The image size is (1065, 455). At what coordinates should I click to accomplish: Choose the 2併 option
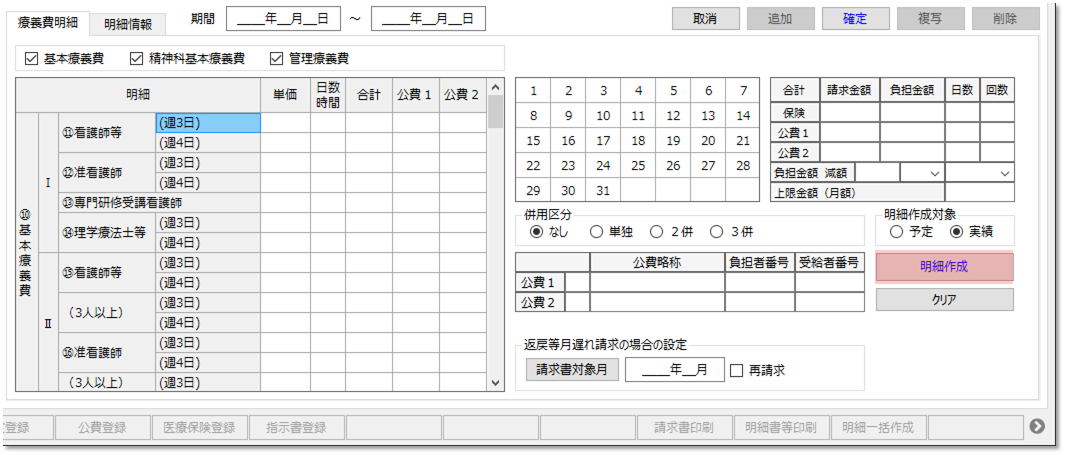656,232
